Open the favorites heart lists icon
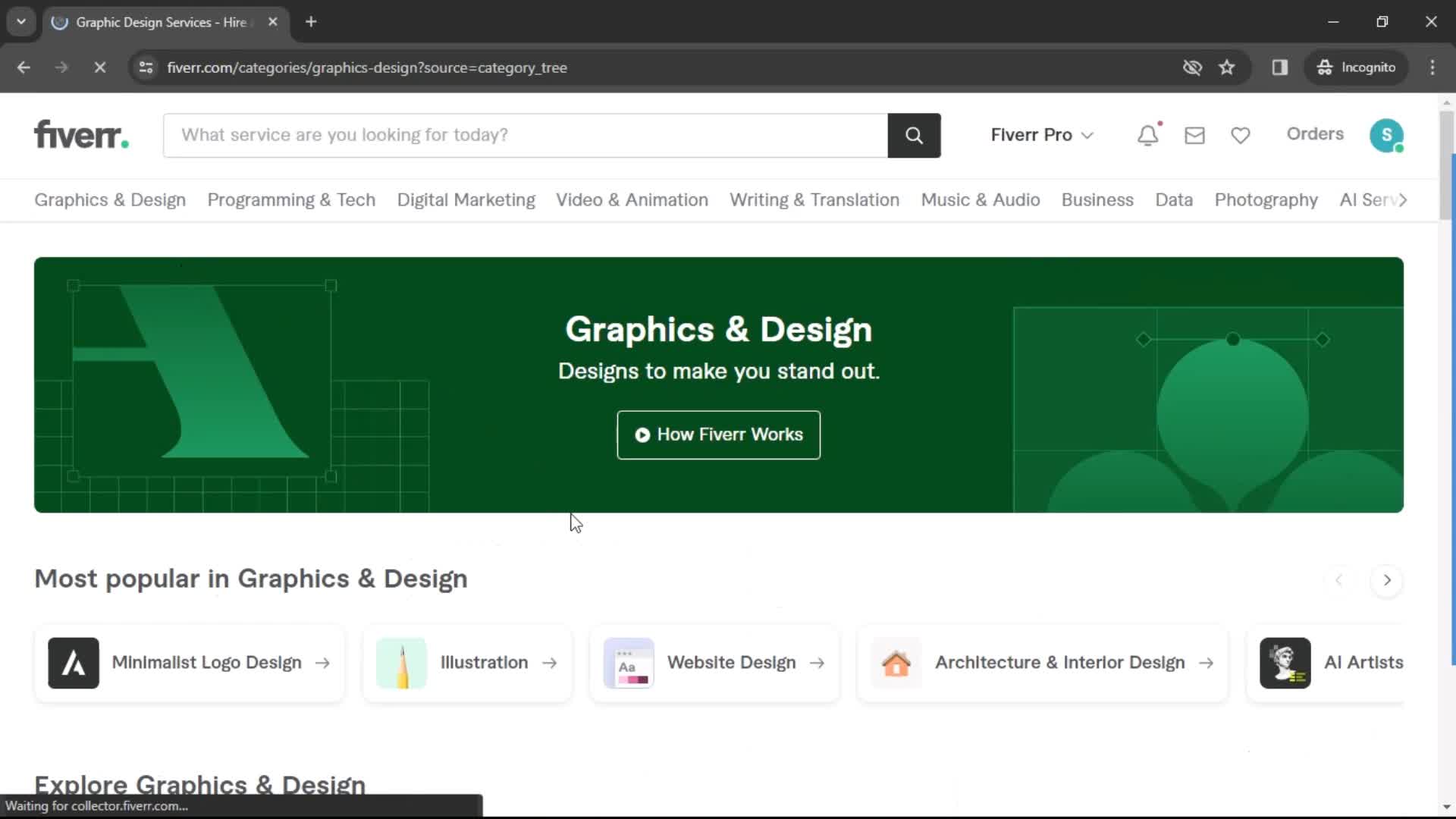The width and height of the screenshot is (1456, 819). [x=1241, y=136]
